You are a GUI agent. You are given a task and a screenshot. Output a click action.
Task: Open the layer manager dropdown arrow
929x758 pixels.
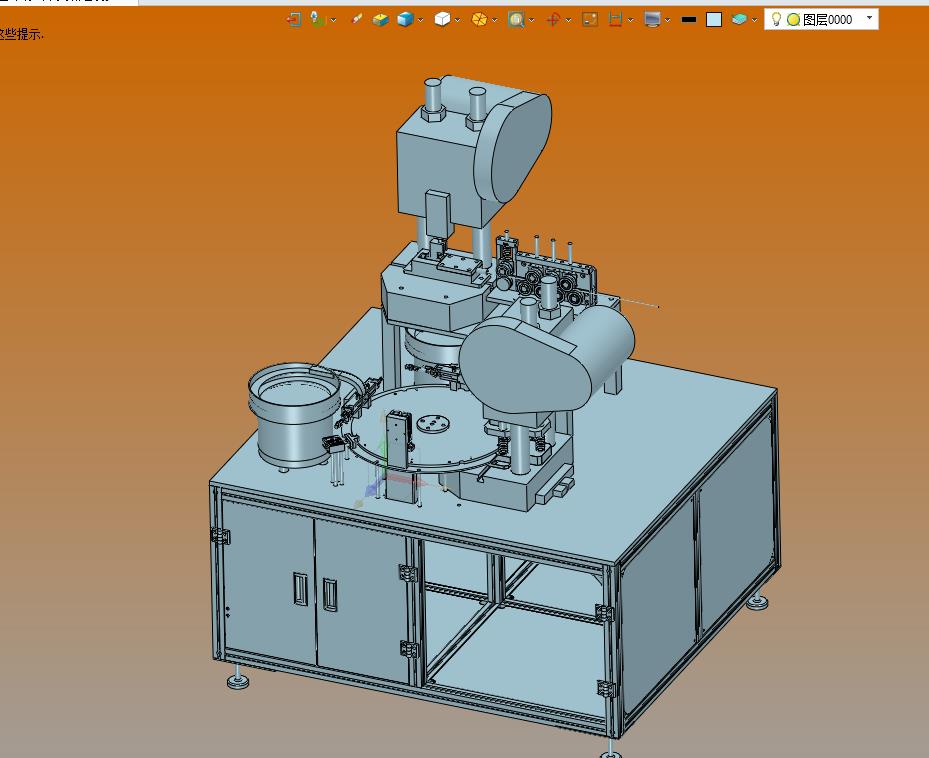click(754, 20)
